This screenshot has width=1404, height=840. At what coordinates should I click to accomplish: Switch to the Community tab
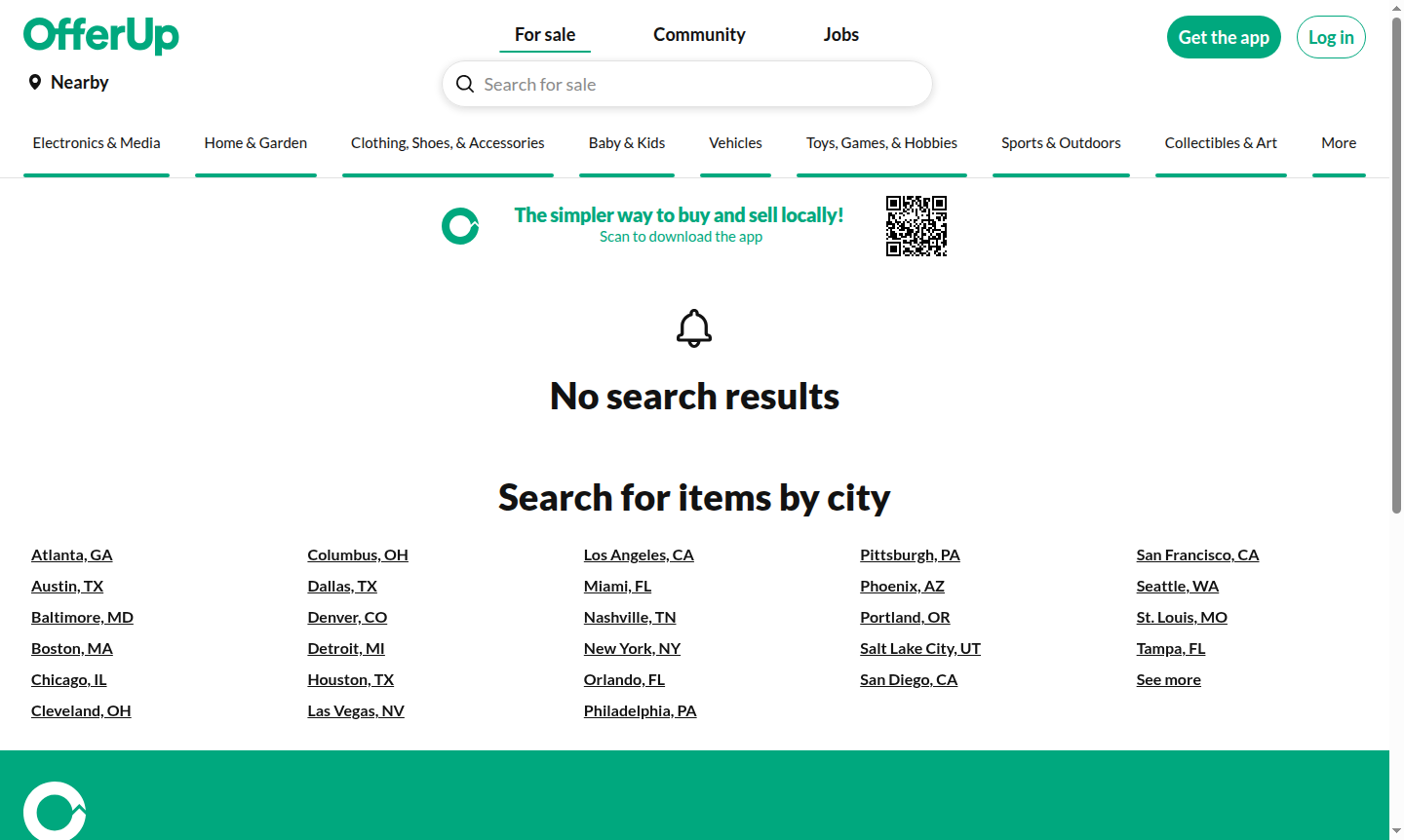pos(699,34)
